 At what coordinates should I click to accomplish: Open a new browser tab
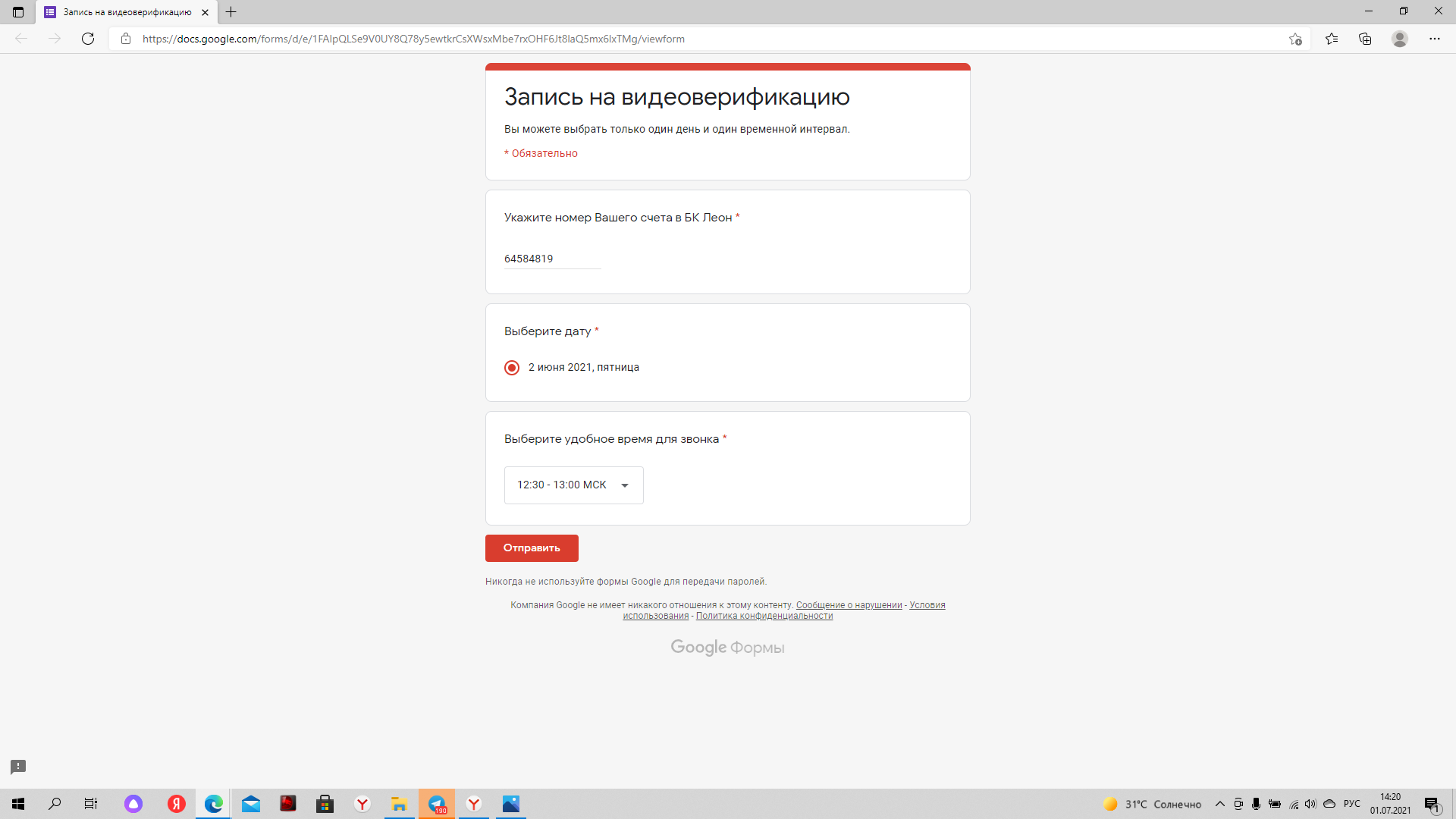[x=231, y=12]
